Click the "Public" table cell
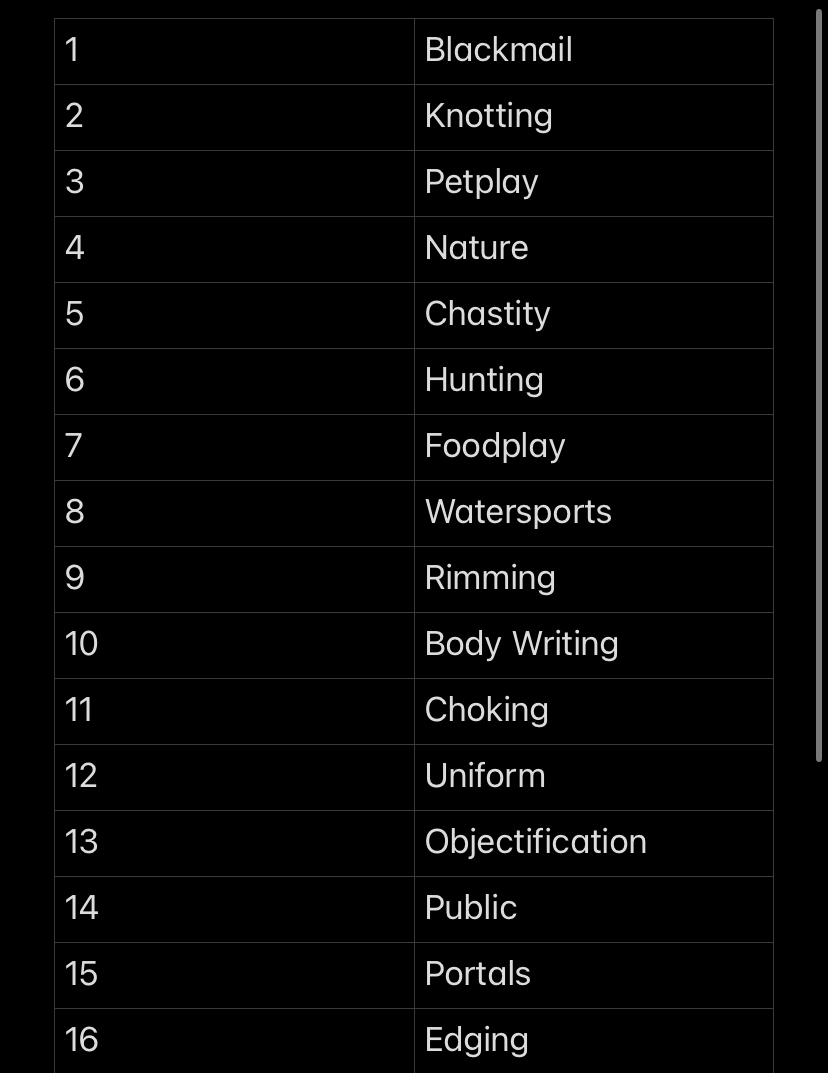 coord(470,908)
